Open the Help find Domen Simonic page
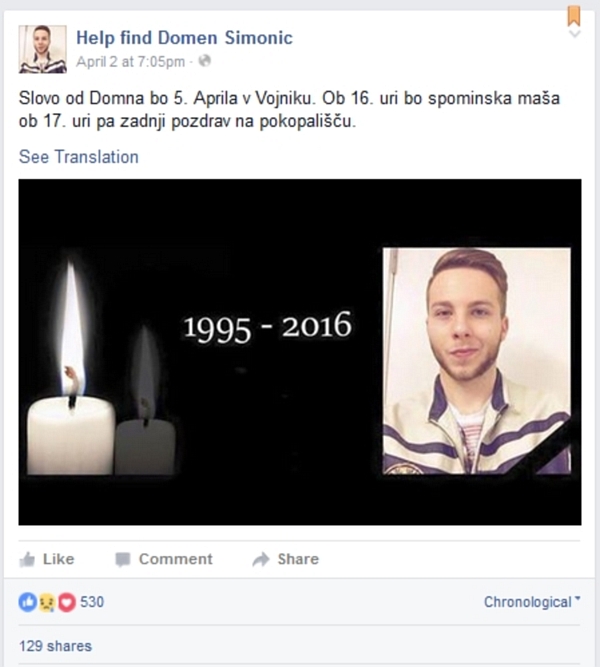Screen dimensions: 600x667 pyautogui.click(x=184, y=38)
